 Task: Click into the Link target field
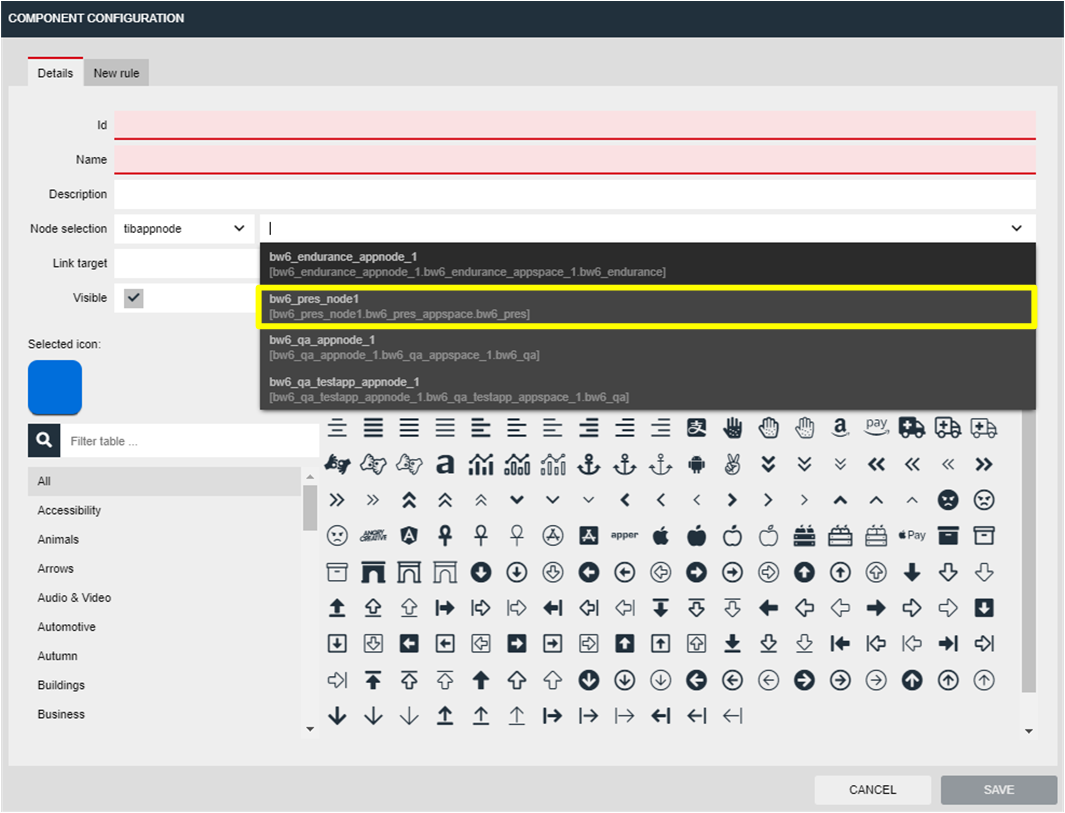coord(186,263)
